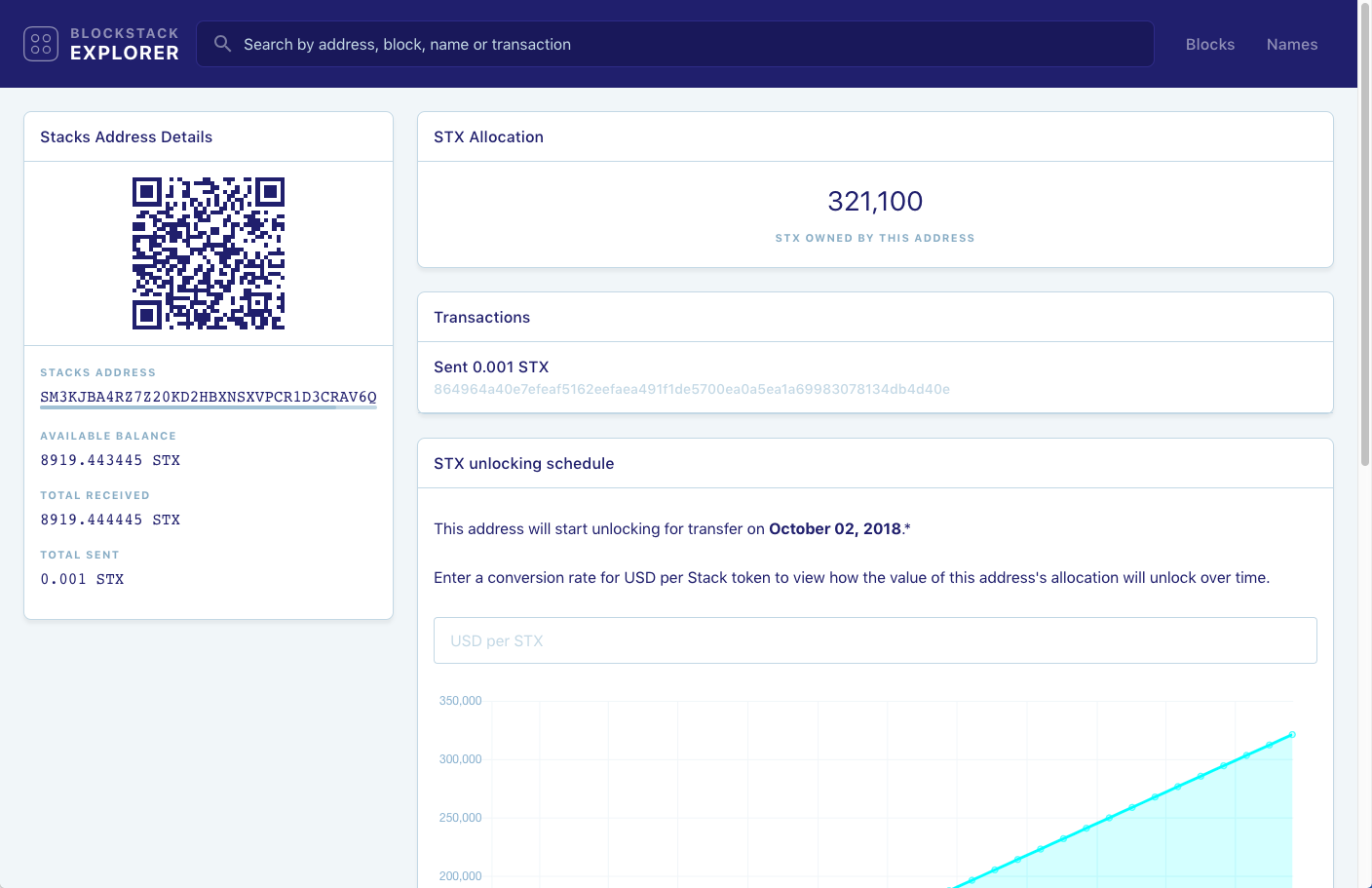
Task: Click the 350,000 chart axis label
Action: [460, 701]
